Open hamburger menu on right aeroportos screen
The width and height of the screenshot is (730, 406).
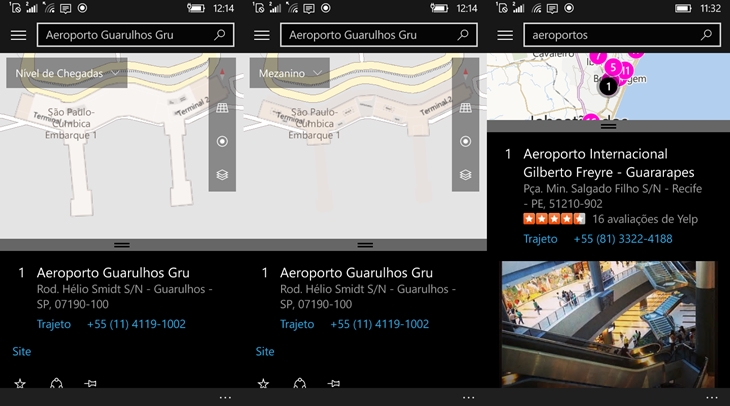[505, 35]
